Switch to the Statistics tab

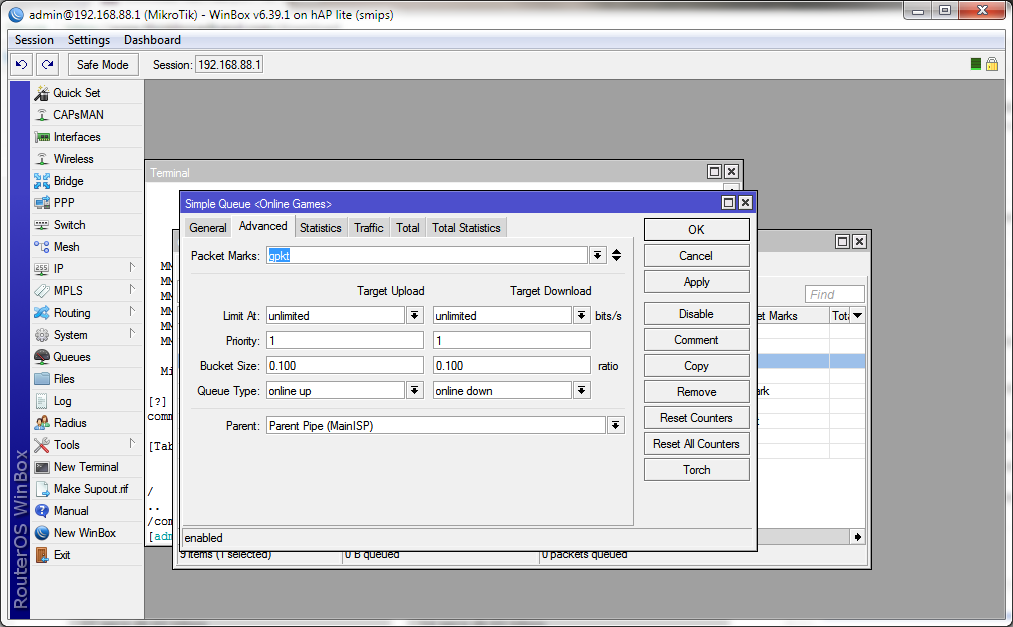pos(320,228)
